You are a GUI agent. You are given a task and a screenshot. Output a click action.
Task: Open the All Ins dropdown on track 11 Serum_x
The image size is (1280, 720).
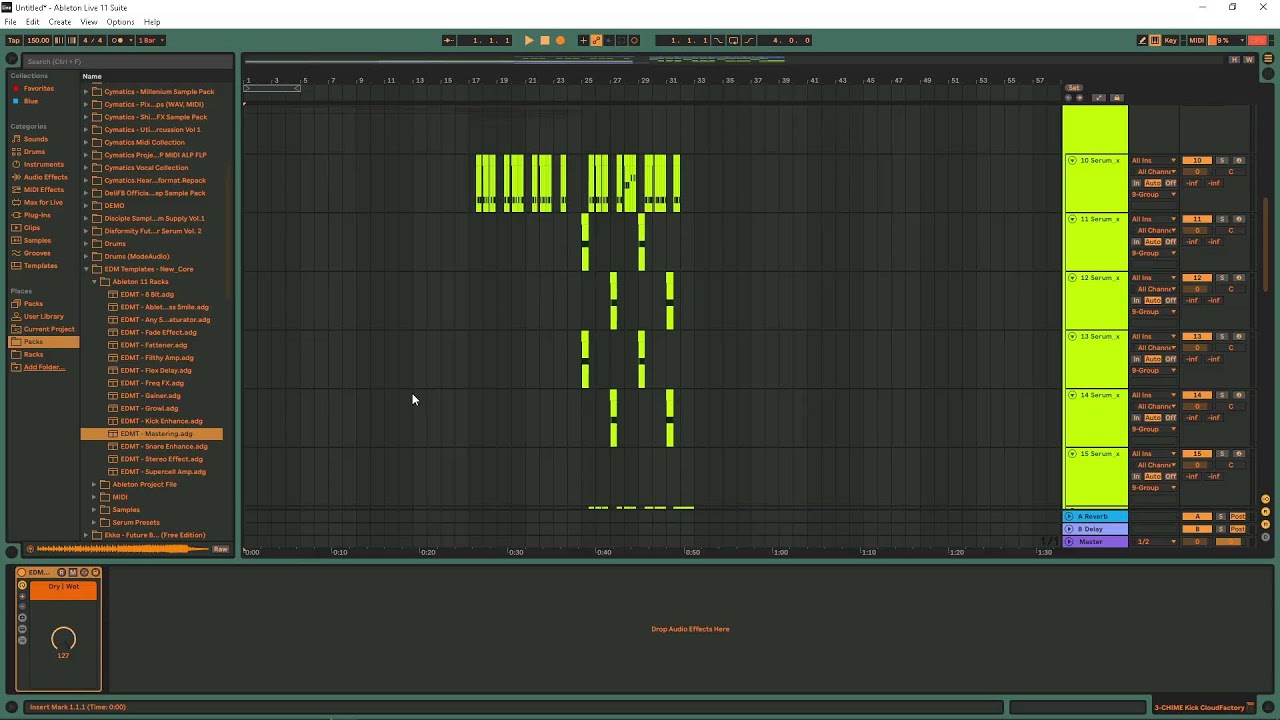pyautogui.click(x=1154, y=219)
